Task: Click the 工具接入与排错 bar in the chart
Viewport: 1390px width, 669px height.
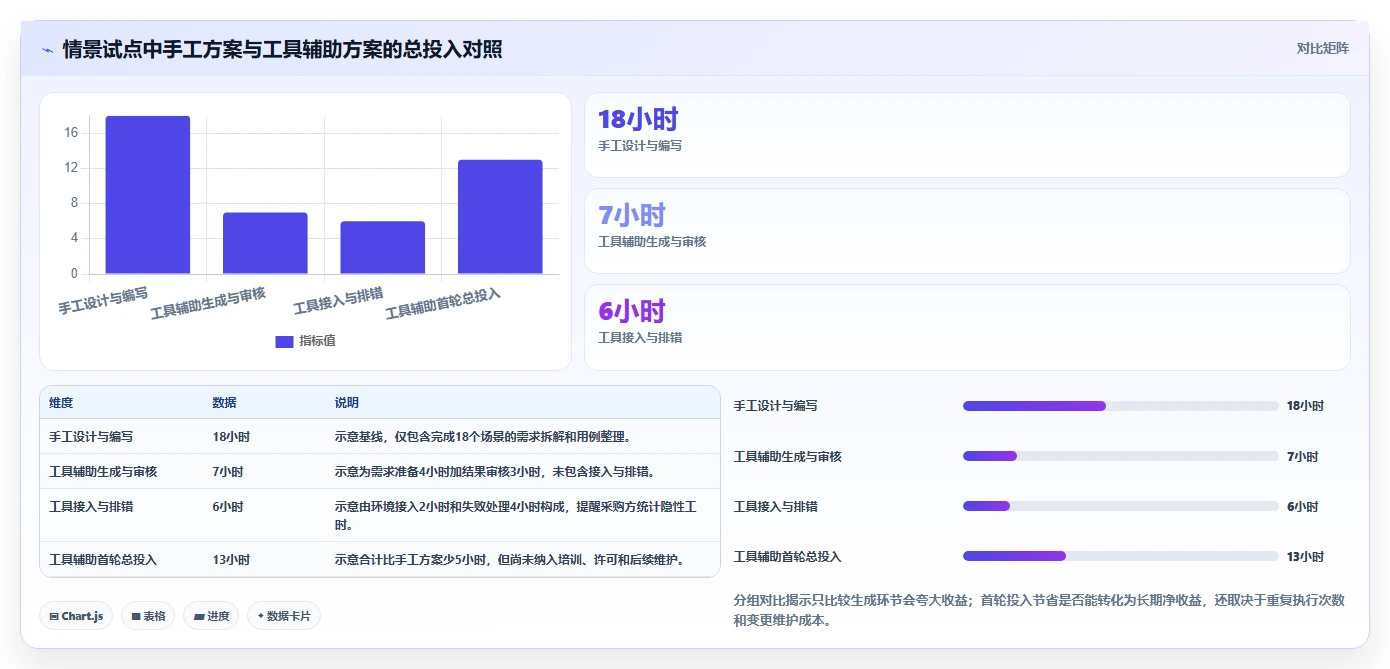Action: pyautogui.click(x=382, y=248)
